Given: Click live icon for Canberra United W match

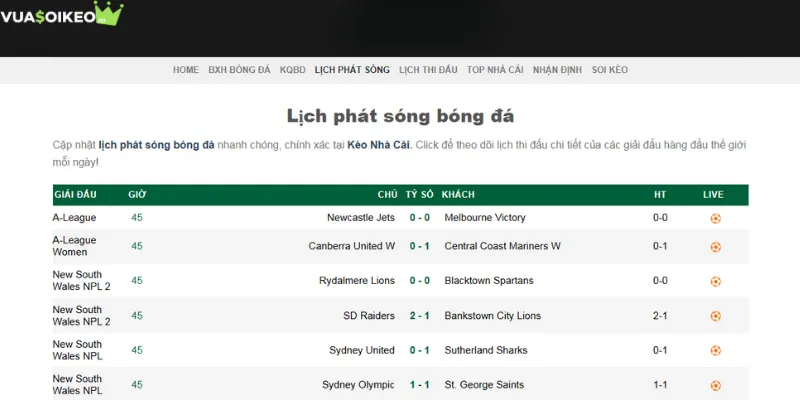Looking at the screenshot, I should tap(715, 247).
